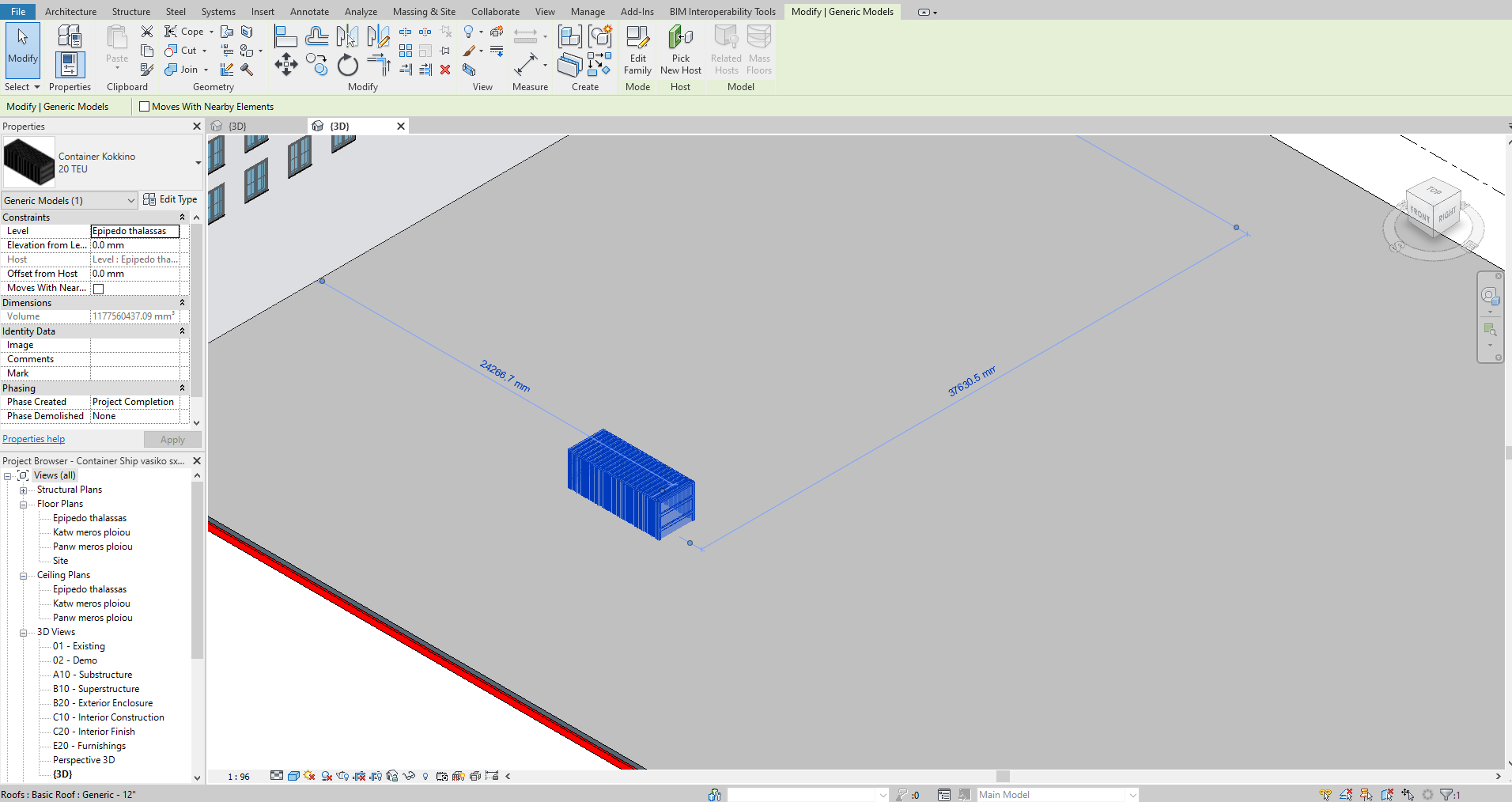Enable Moves With Nearby Elements checkbox
This screenshot has height=802, width=1512.
click(145, 106)
